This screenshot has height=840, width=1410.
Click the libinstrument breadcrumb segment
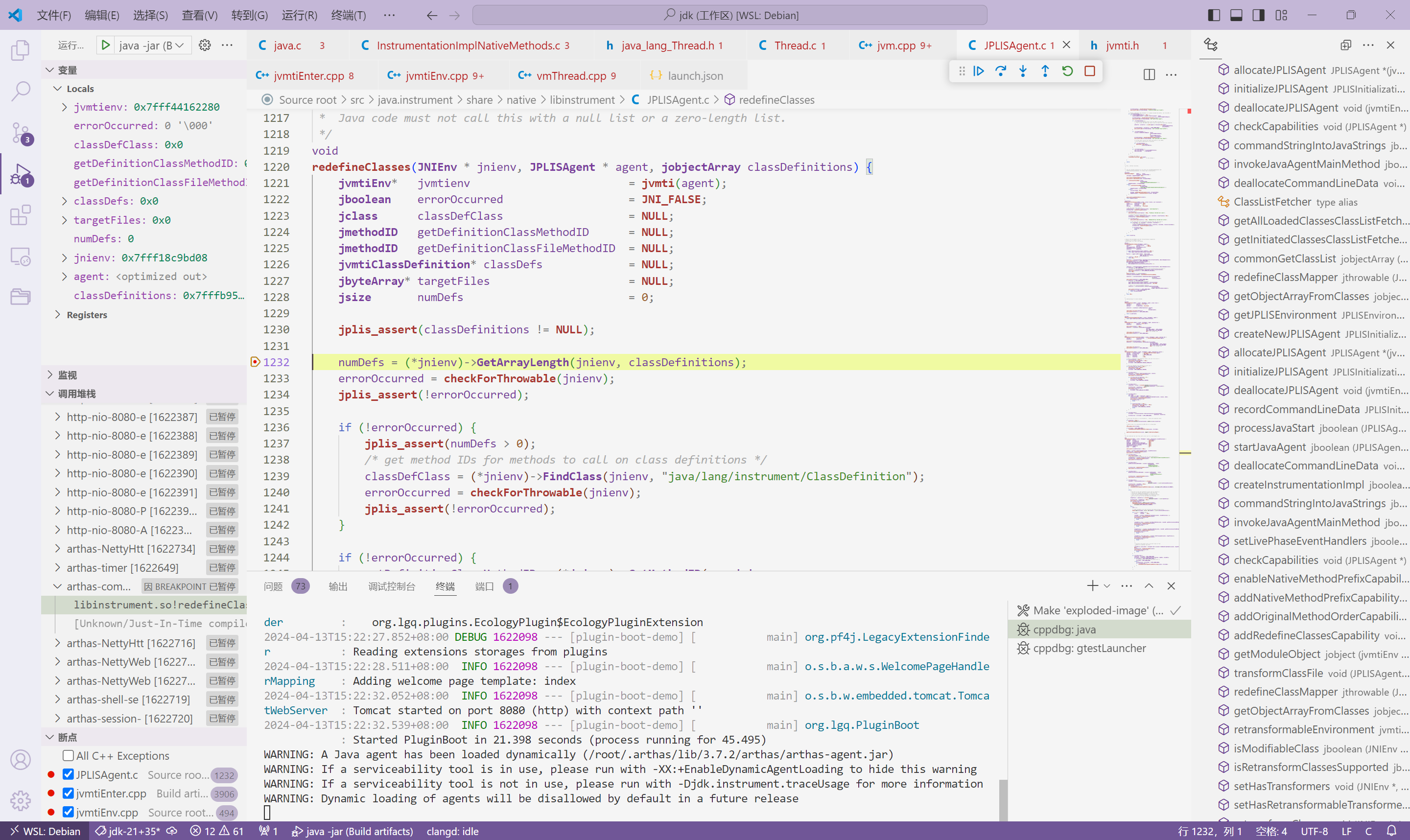[x=582, y=100]
